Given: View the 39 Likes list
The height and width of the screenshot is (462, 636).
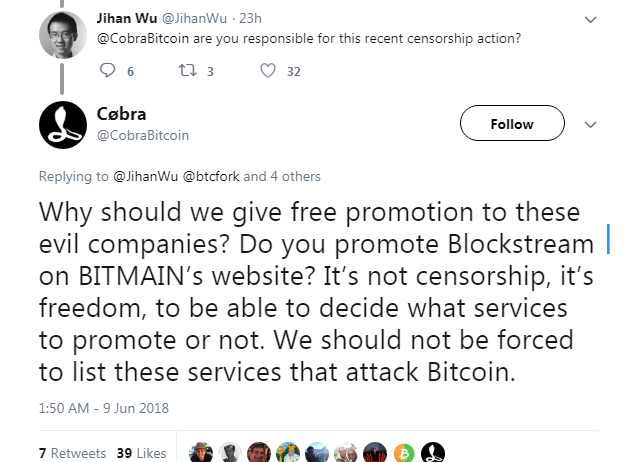Looking at the screenshot, I should pyautogui.click(x=141, y=453).
